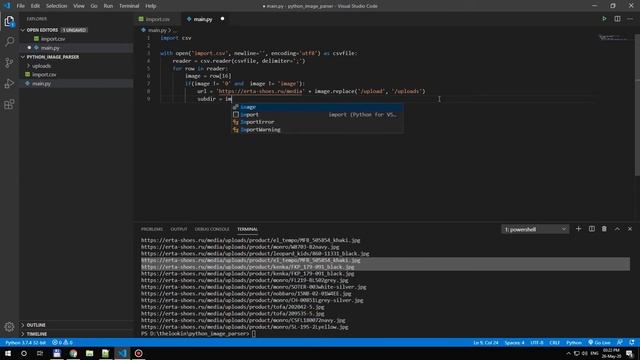The height and width of the screenshot is (360, 640).
Task: Change indentation via Spaces: 4
Action: coord(514,342)
